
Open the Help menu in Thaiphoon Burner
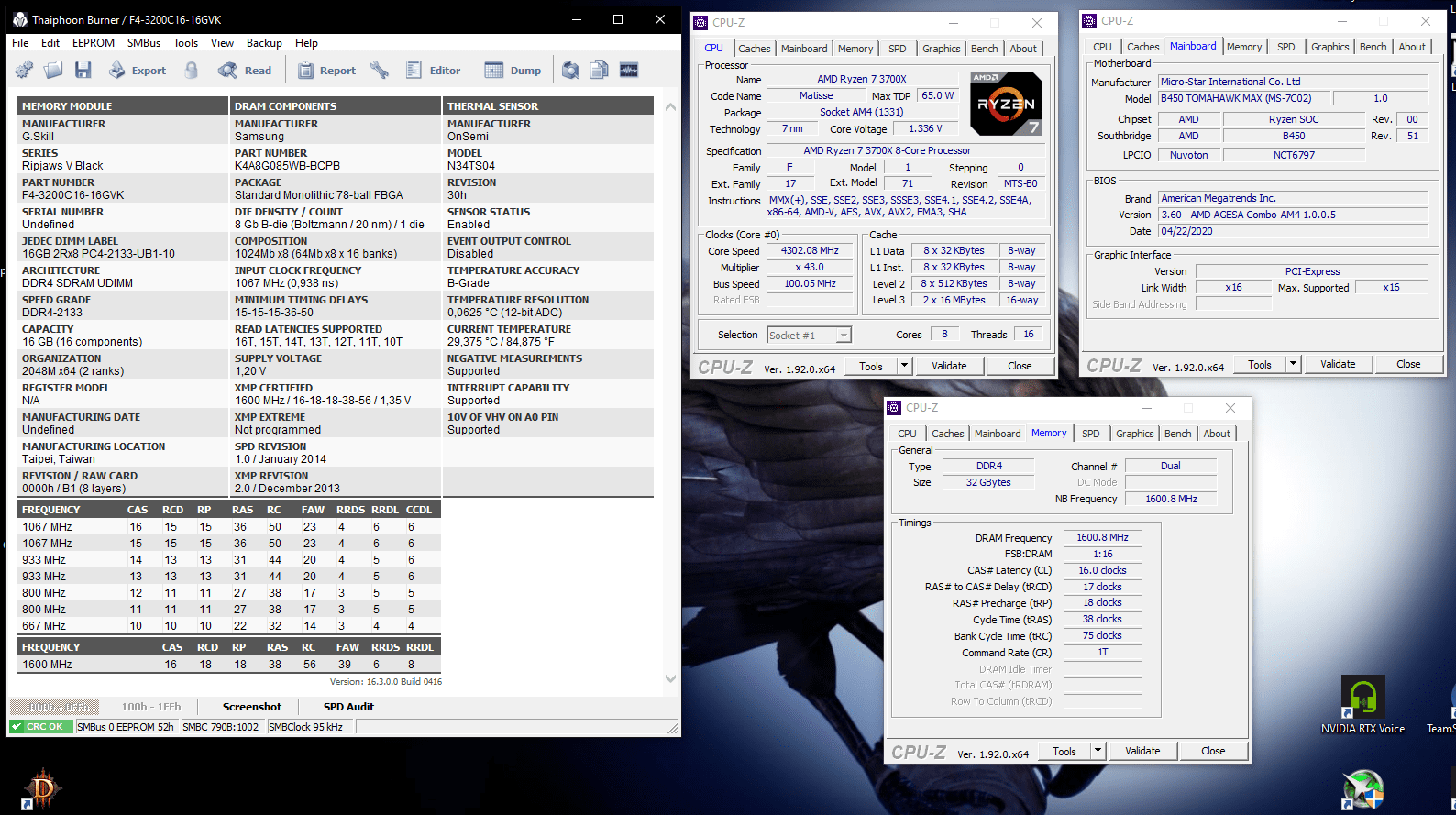tap(306, 43)
